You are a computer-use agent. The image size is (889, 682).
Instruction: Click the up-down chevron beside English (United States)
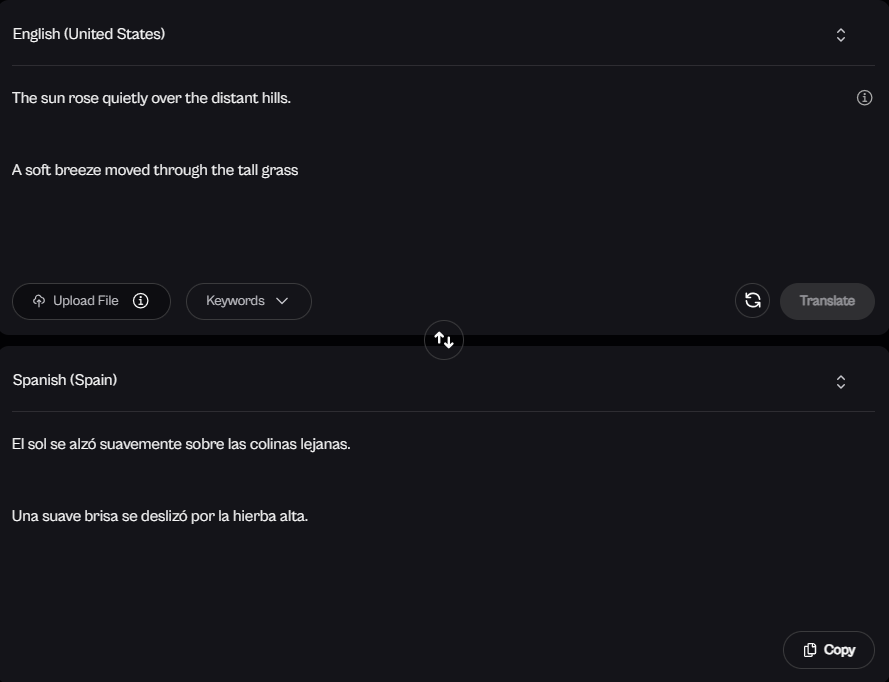(x=841, y=35)
